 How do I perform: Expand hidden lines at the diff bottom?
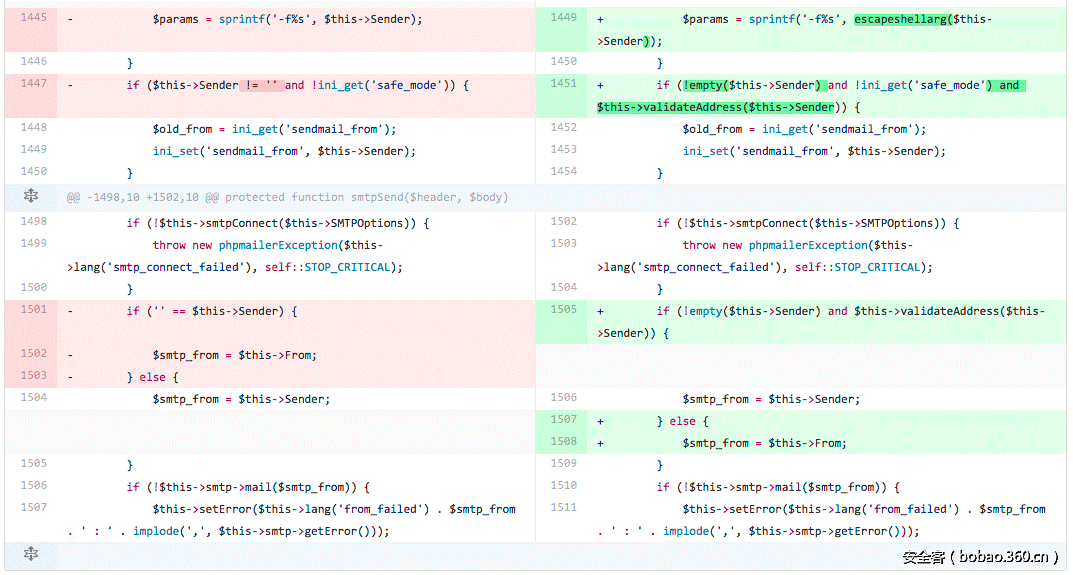point(31,554)
